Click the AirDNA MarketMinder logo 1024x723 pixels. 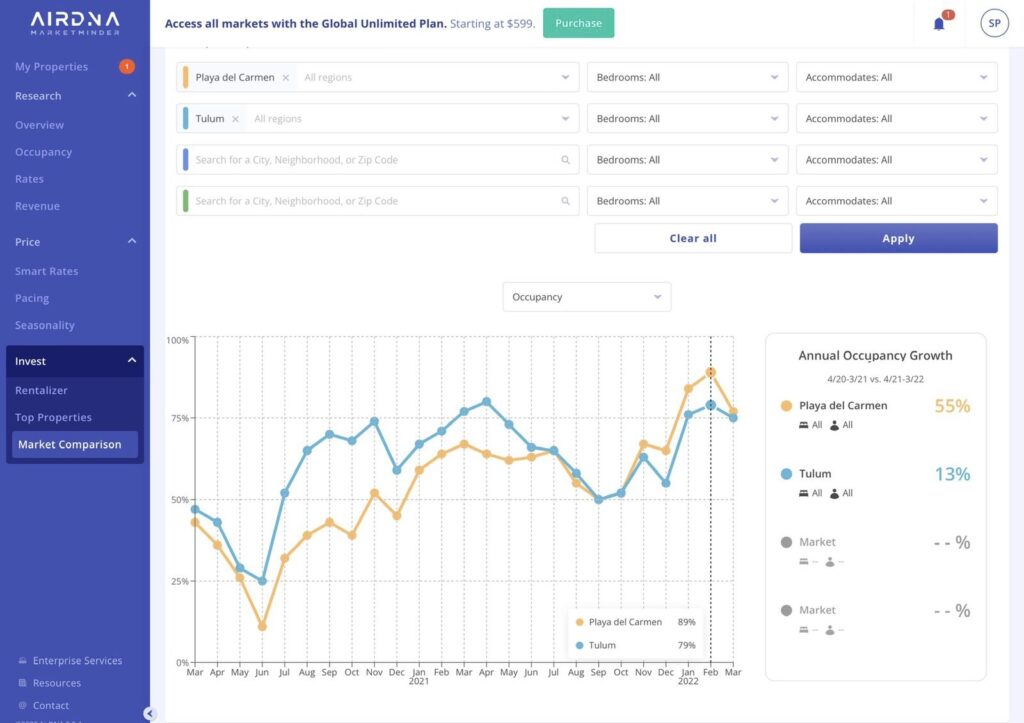click(75, 23)
